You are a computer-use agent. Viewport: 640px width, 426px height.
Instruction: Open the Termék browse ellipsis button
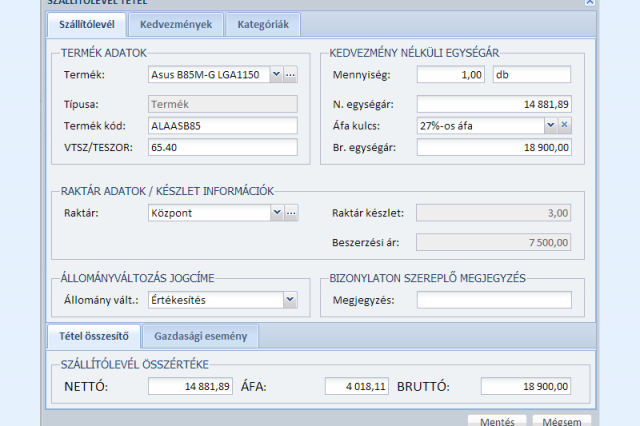(x=291, y=75)
